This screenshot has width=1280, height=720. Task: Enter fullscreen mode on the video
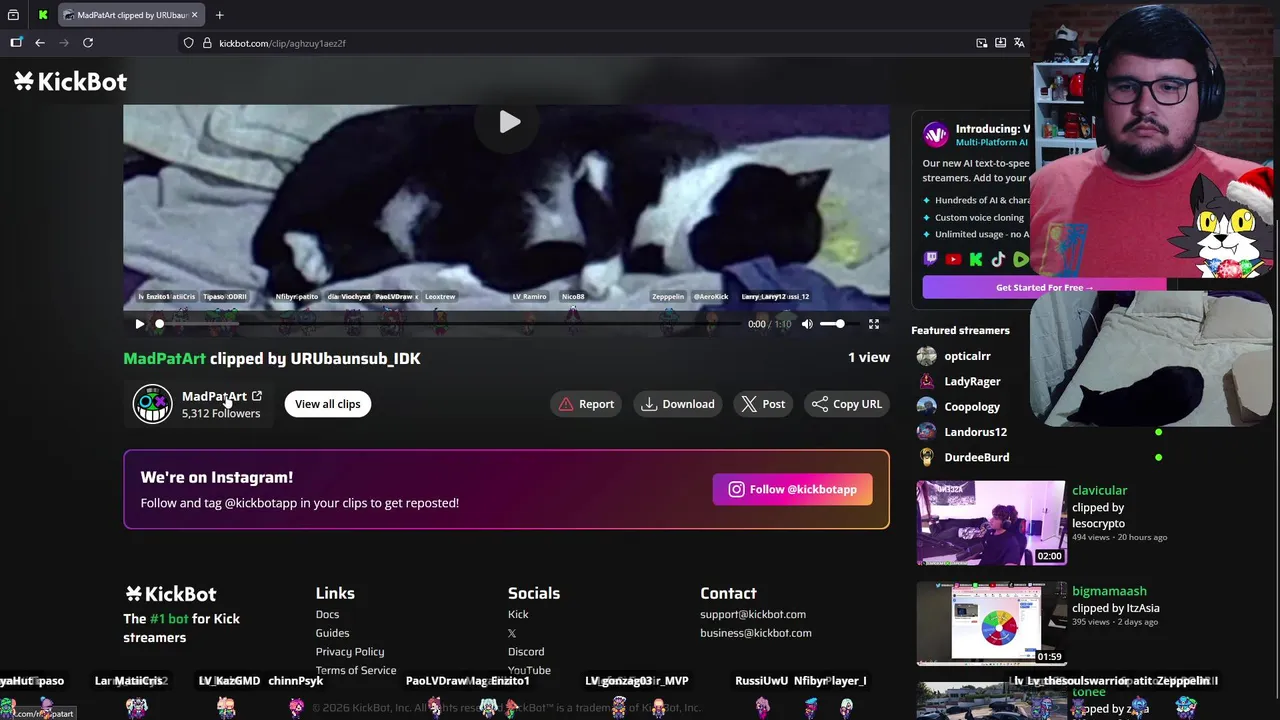point(874,324)
